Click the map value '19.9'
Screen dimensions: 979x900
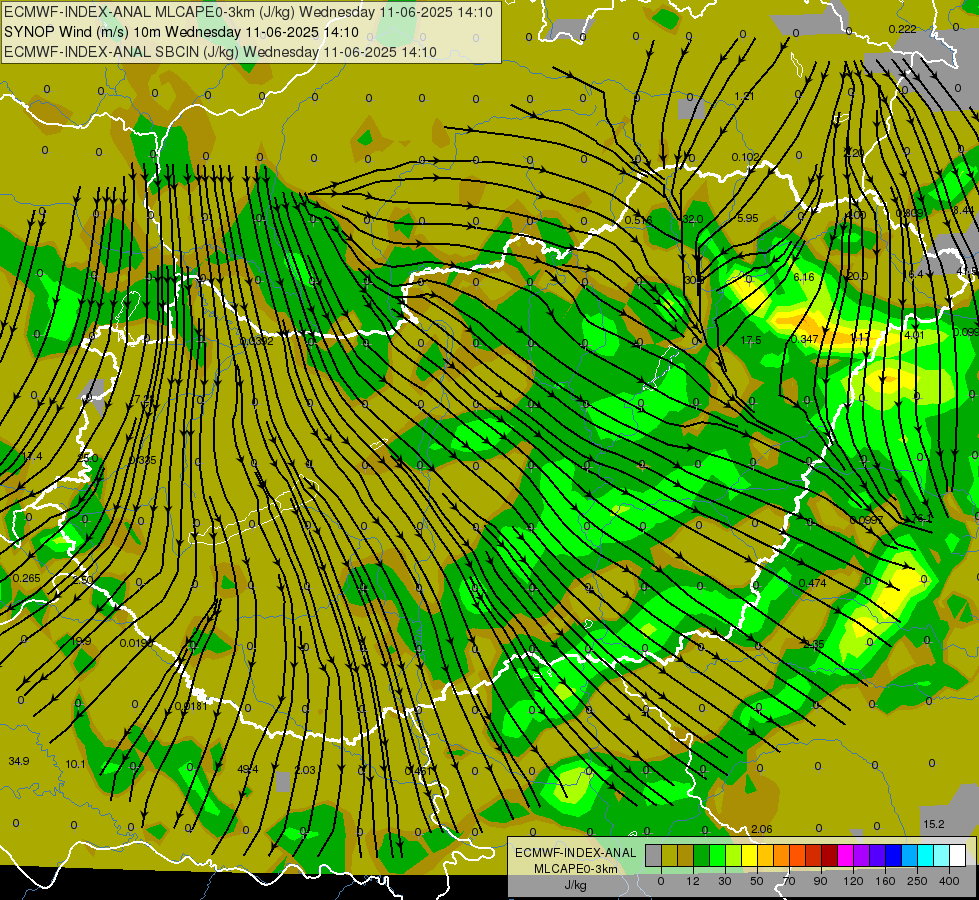click(x=81, y=641)
